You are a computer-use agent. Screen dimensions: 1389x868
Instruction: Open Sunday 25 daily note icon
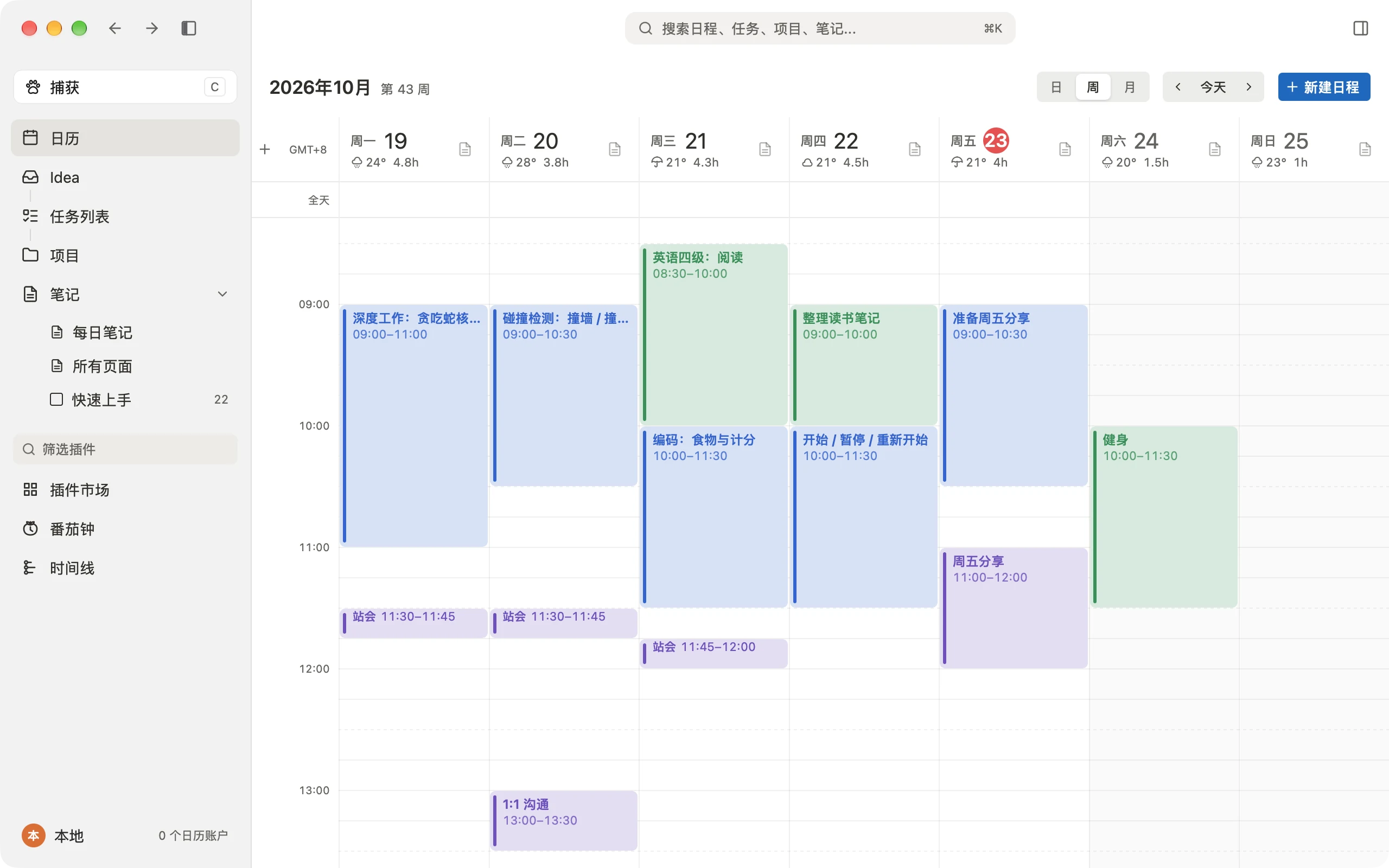pos(1365,149)
